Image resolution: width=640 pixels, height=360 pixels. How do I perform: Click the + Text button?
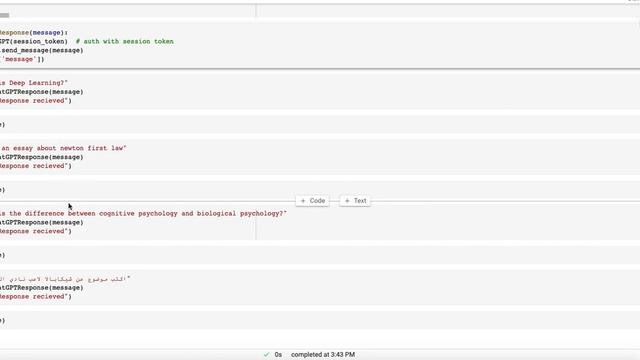355,201
